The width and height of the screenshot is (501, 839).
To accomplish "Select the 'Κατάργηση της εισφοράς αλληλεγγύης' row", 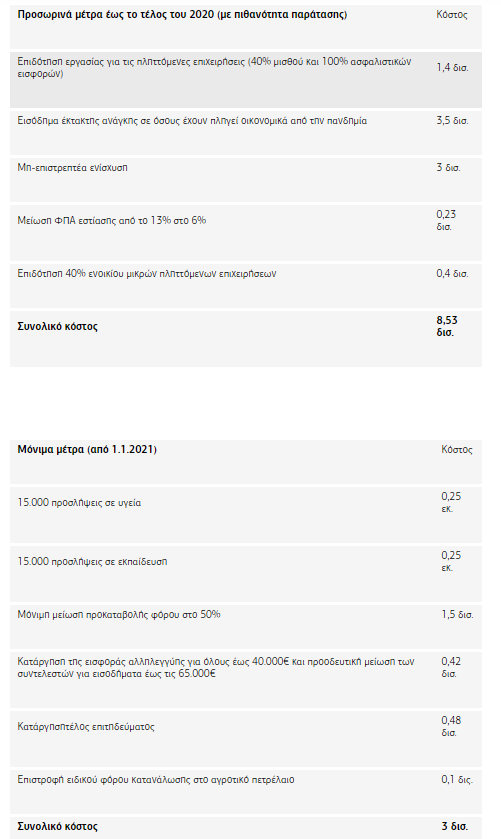I will pyautogui.click(x=246, y=680).
